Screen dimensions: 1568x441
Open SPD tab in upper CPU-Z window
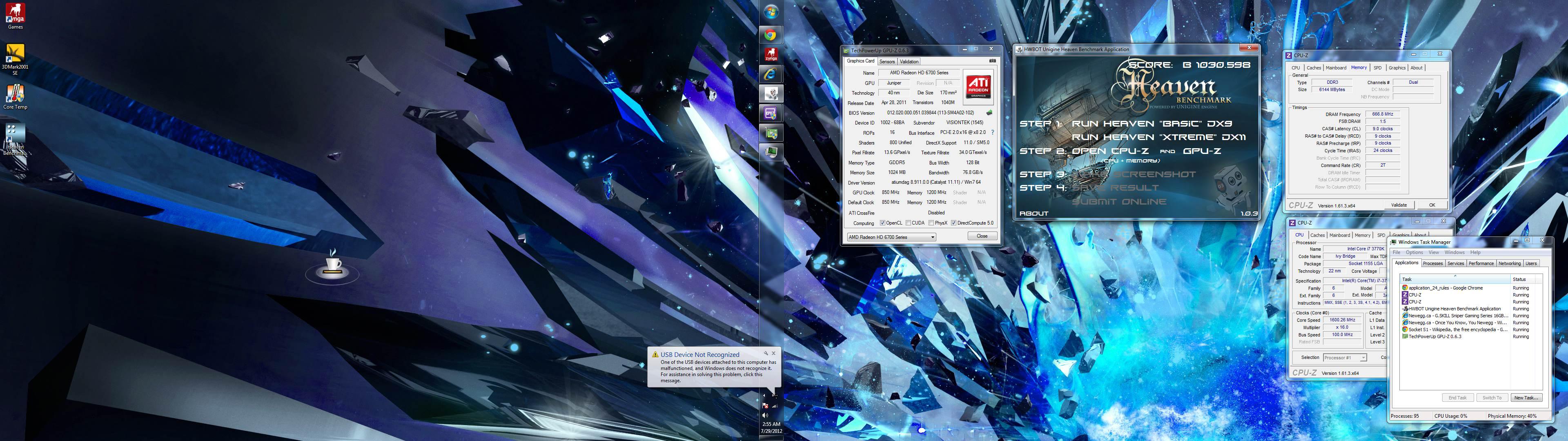1377,68
